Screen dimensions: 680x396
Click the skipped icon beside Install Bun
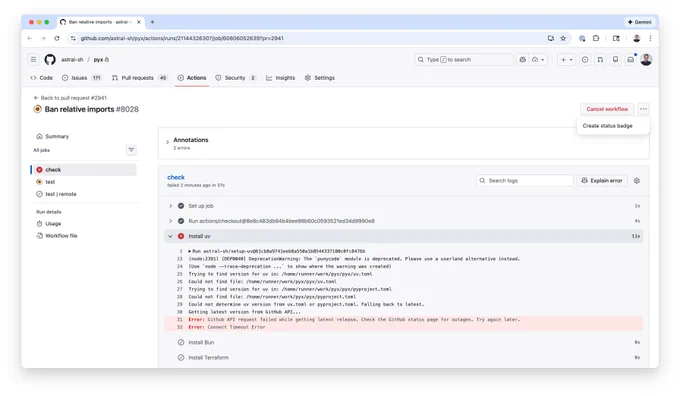coord(181,343)
